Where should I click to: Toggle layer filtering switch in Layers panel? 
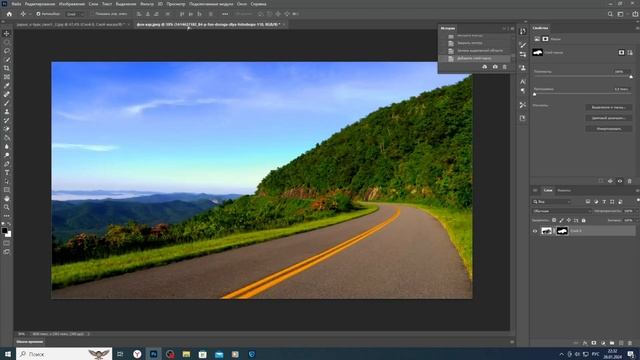click(x=638, y=200)
